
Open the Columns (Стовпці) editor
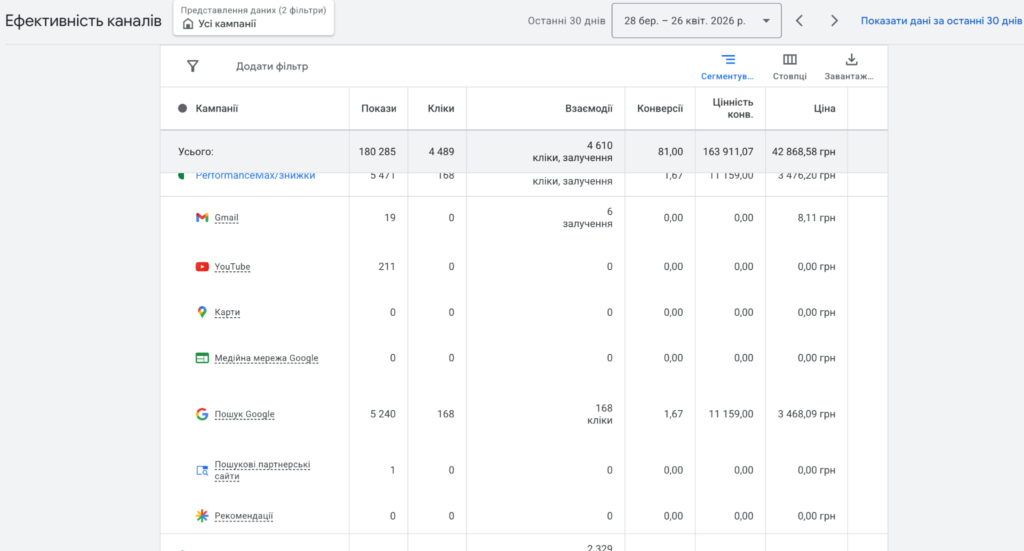point(790,66)
